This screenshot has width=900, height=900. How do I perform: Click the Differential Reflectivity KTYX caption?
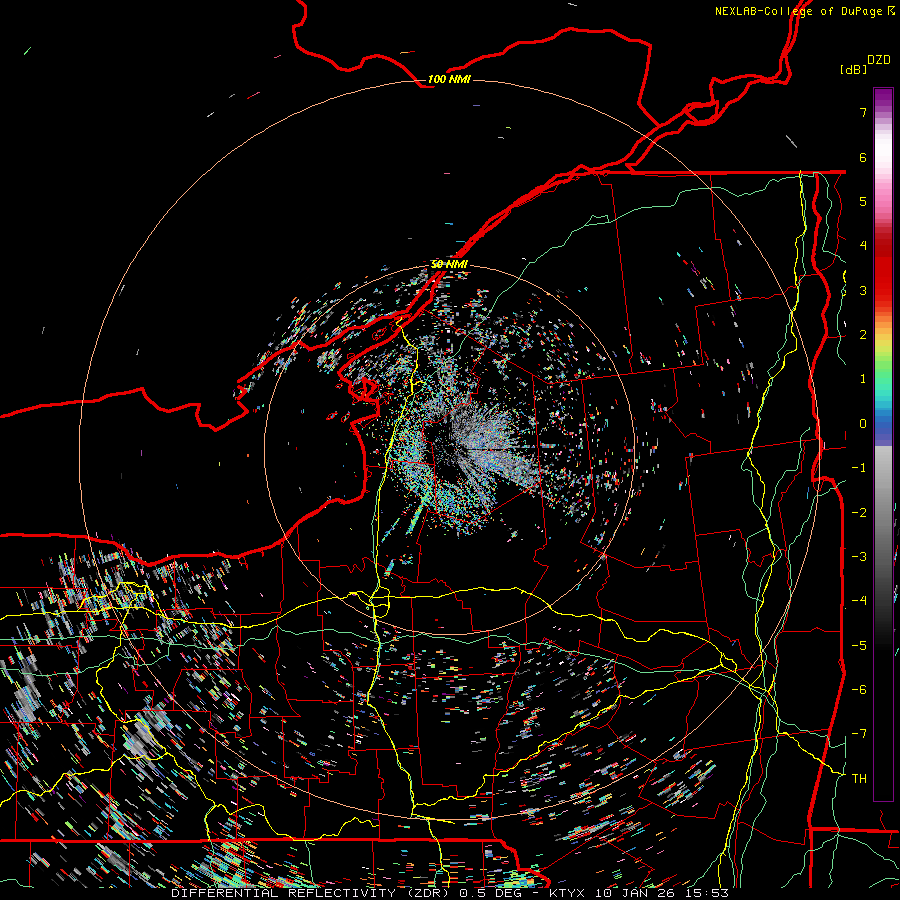(x=450, y=893)
